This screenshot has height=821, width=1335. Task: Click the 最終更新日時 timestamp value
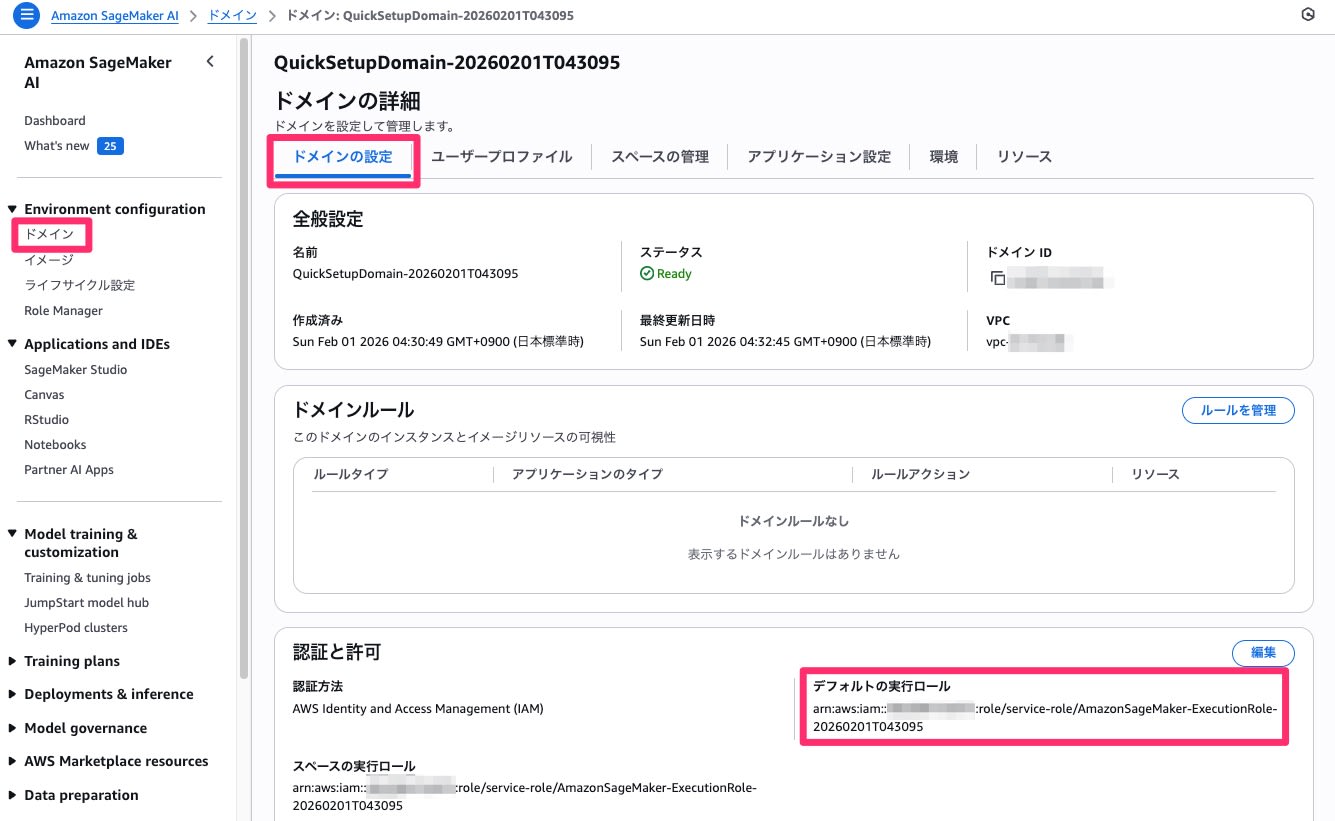point(785,342)
